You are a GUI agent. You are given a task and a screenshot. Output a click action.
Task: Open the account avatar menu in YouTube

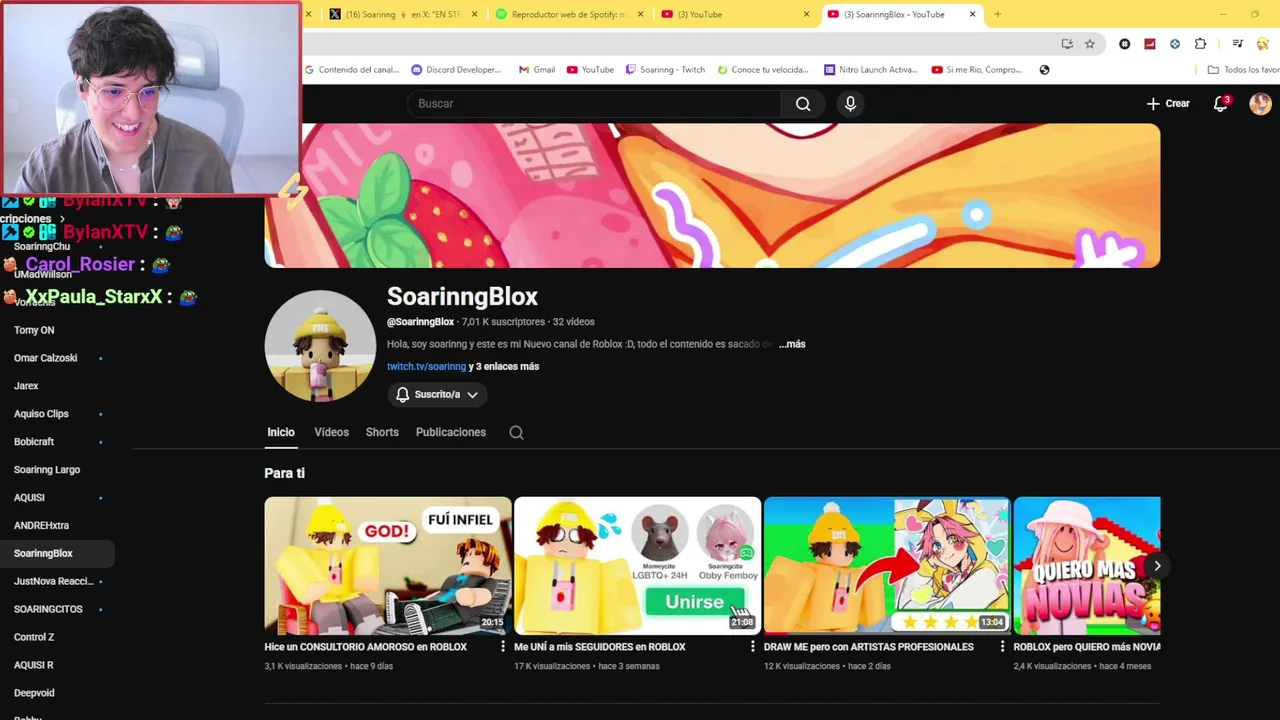coord(1260,104)
